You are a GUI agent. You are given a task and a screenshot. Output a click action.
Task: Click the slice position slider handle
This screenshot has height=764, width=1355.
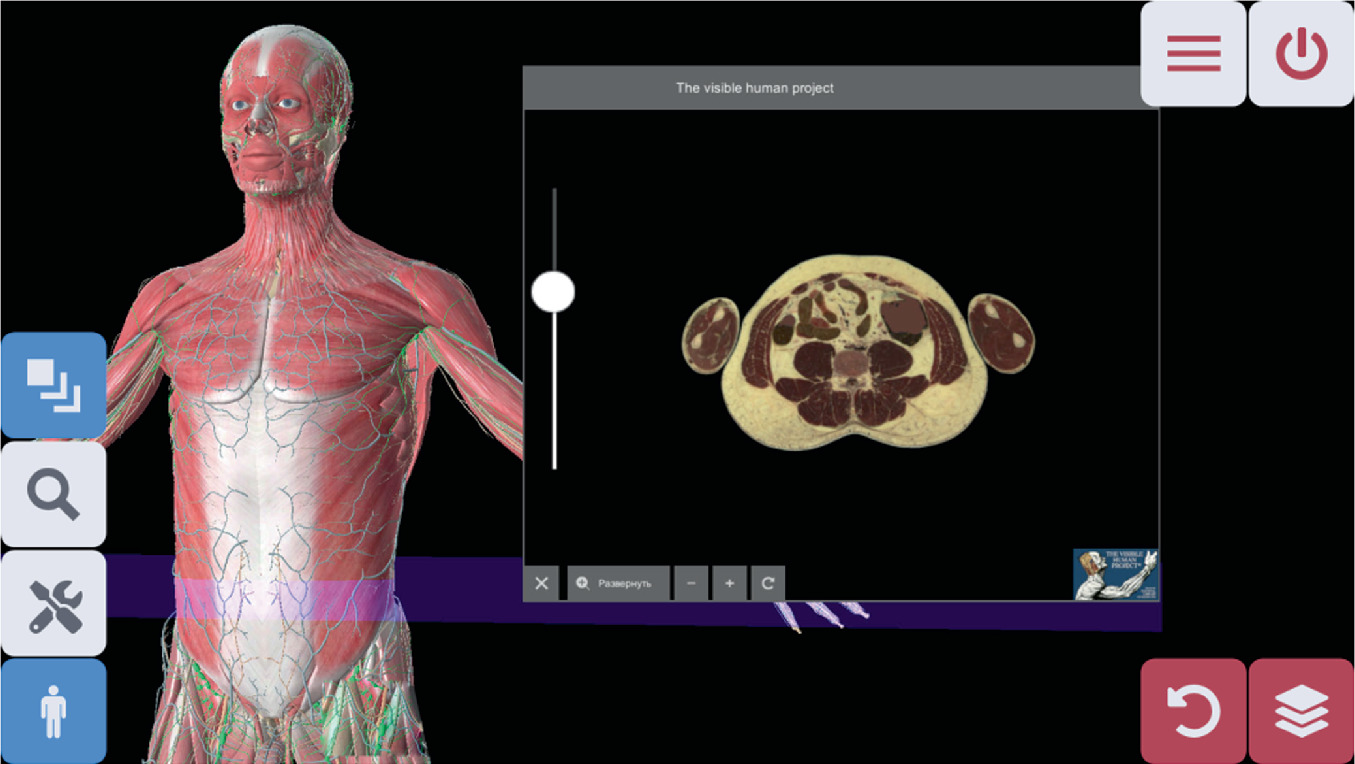553,292
